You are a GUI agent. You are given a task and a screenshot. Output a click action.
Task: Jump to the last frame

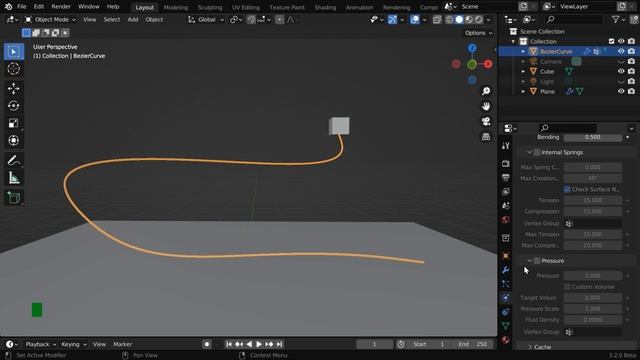click(x=279, y=344)
